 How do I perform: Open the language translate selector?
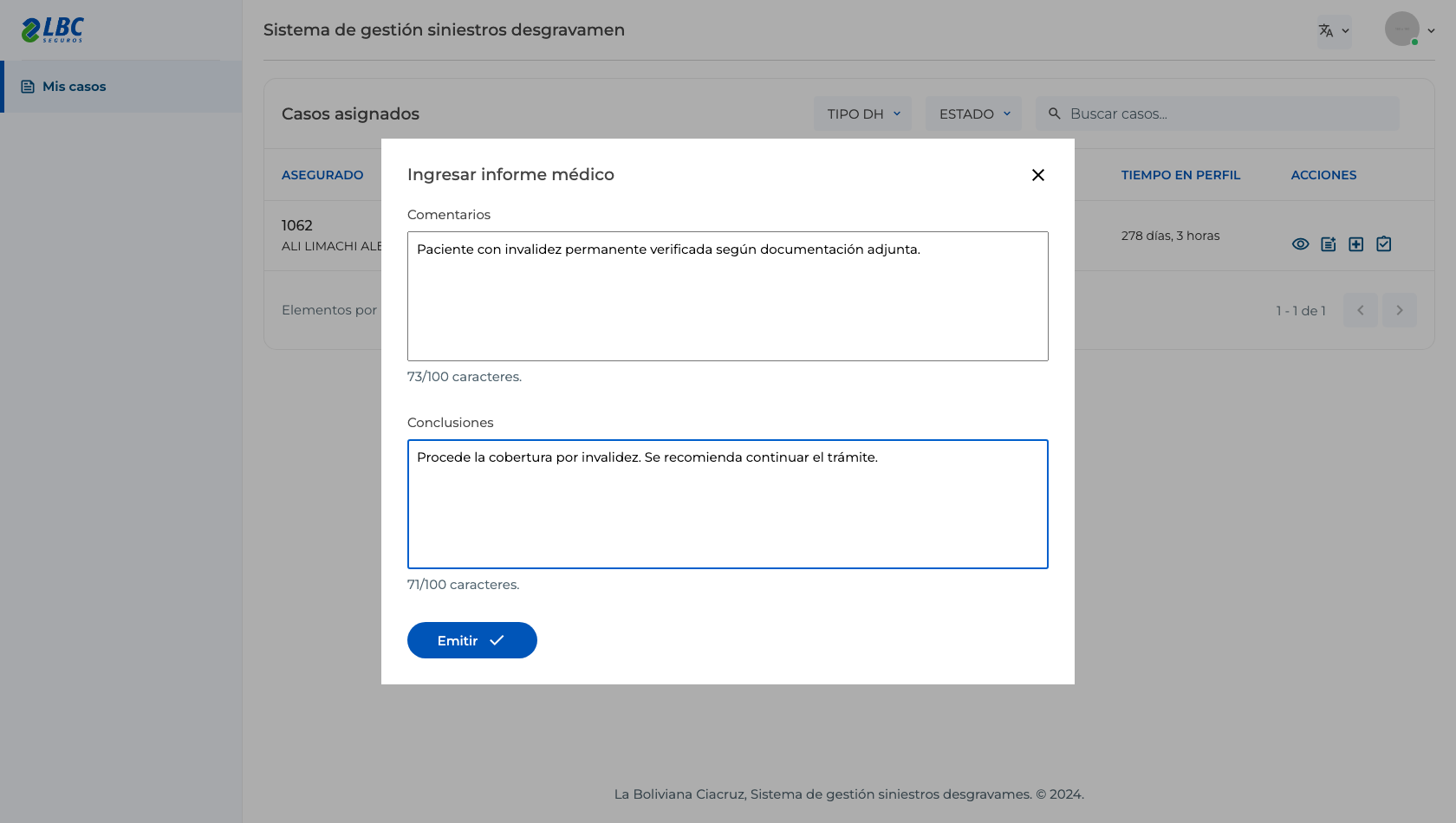(x=1335, y=31)
